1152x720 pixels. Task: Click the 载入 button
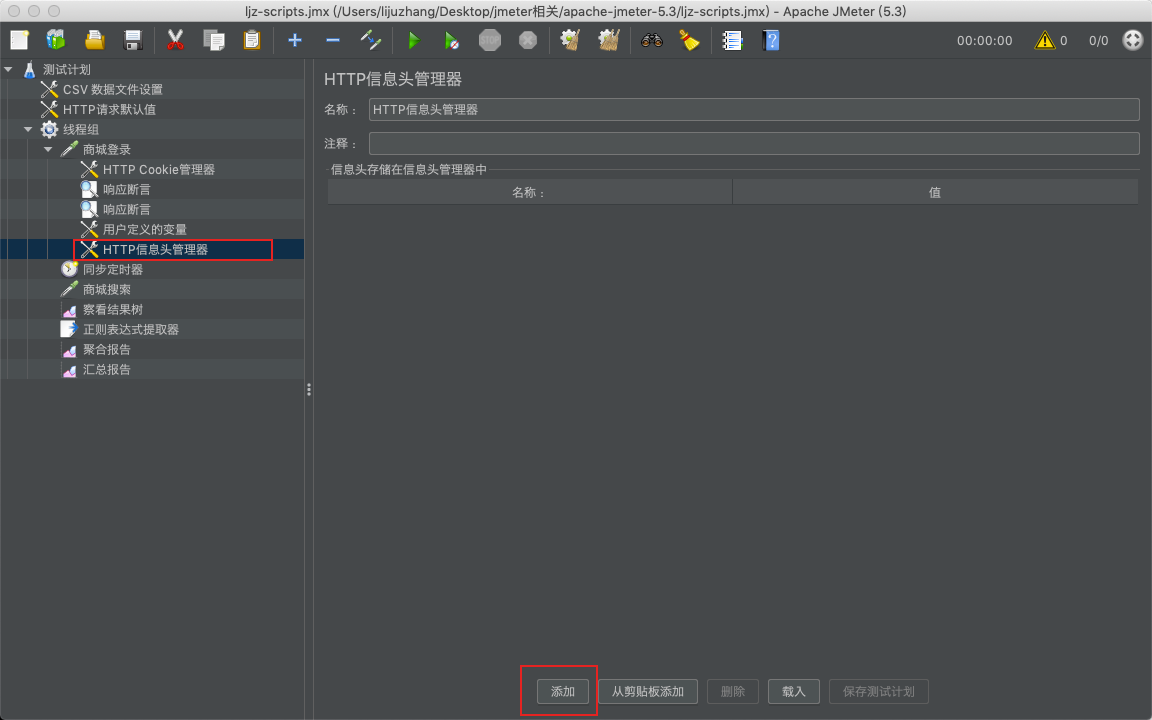(x=793, y=691)
